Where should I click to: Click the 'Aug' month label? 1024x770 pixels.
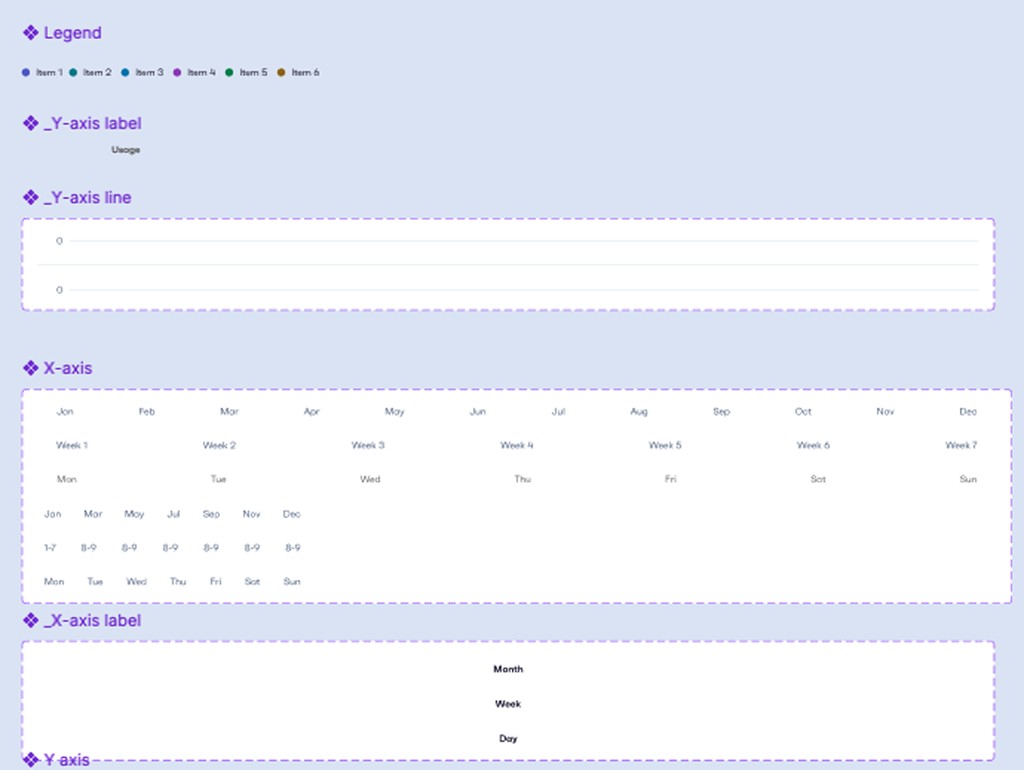tap(639, 411)
